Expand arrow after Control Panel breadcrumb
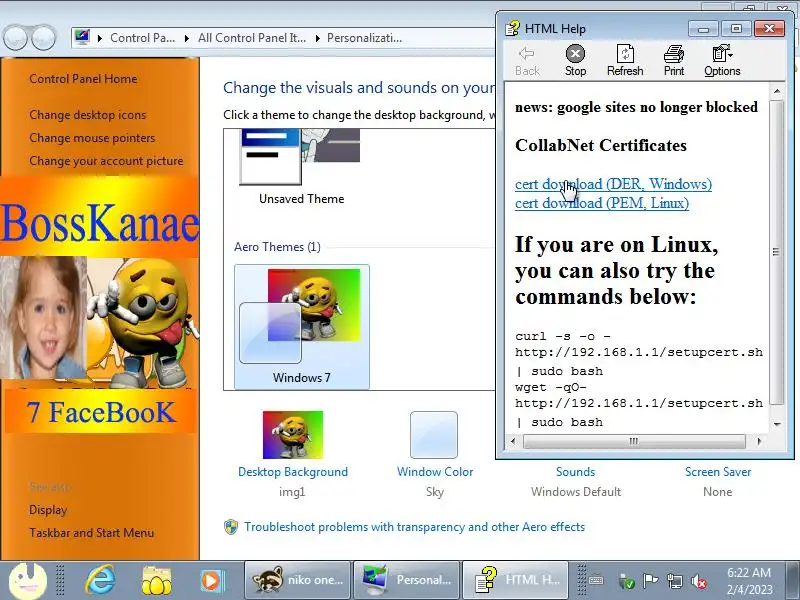This screenshot has width=800, height=600. [187, 38]
